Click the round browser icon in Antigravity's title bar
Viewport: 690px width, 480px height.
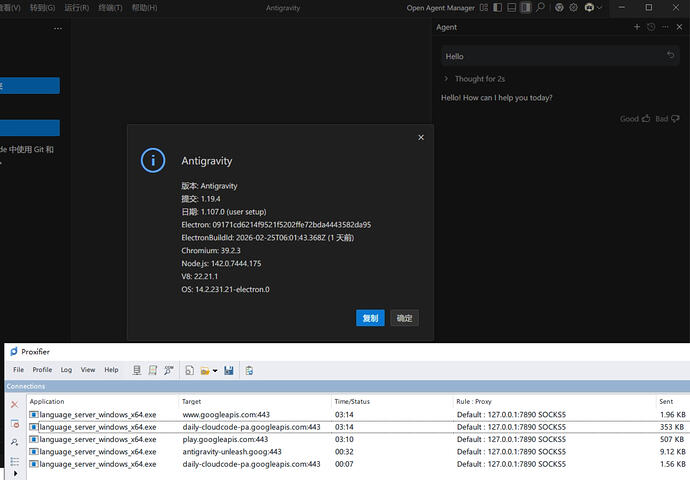pyautogui.click(x=559, y=7)
